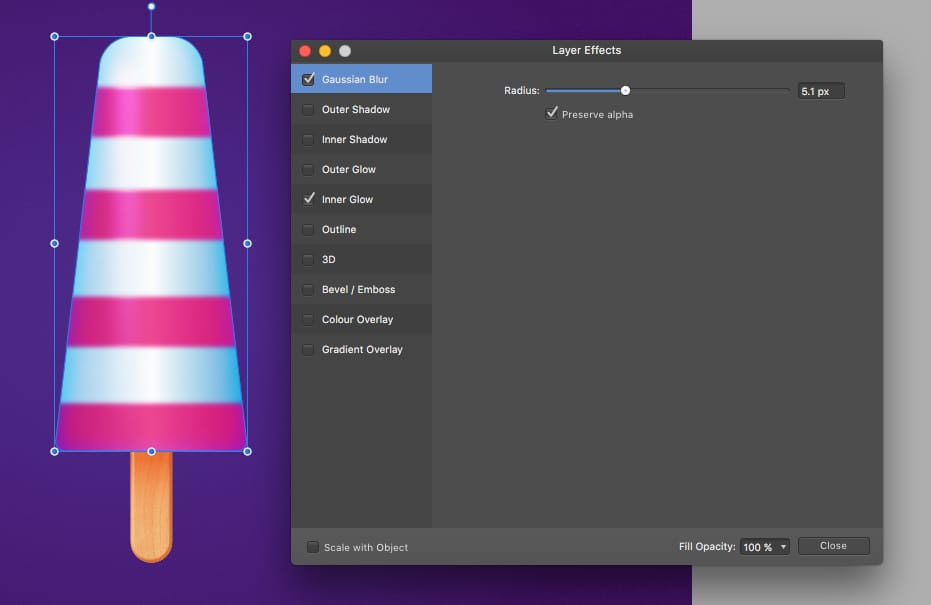This screenshot has width=931, height=605.
Task: Click the Radius slider handle
Action: [625, 90]
